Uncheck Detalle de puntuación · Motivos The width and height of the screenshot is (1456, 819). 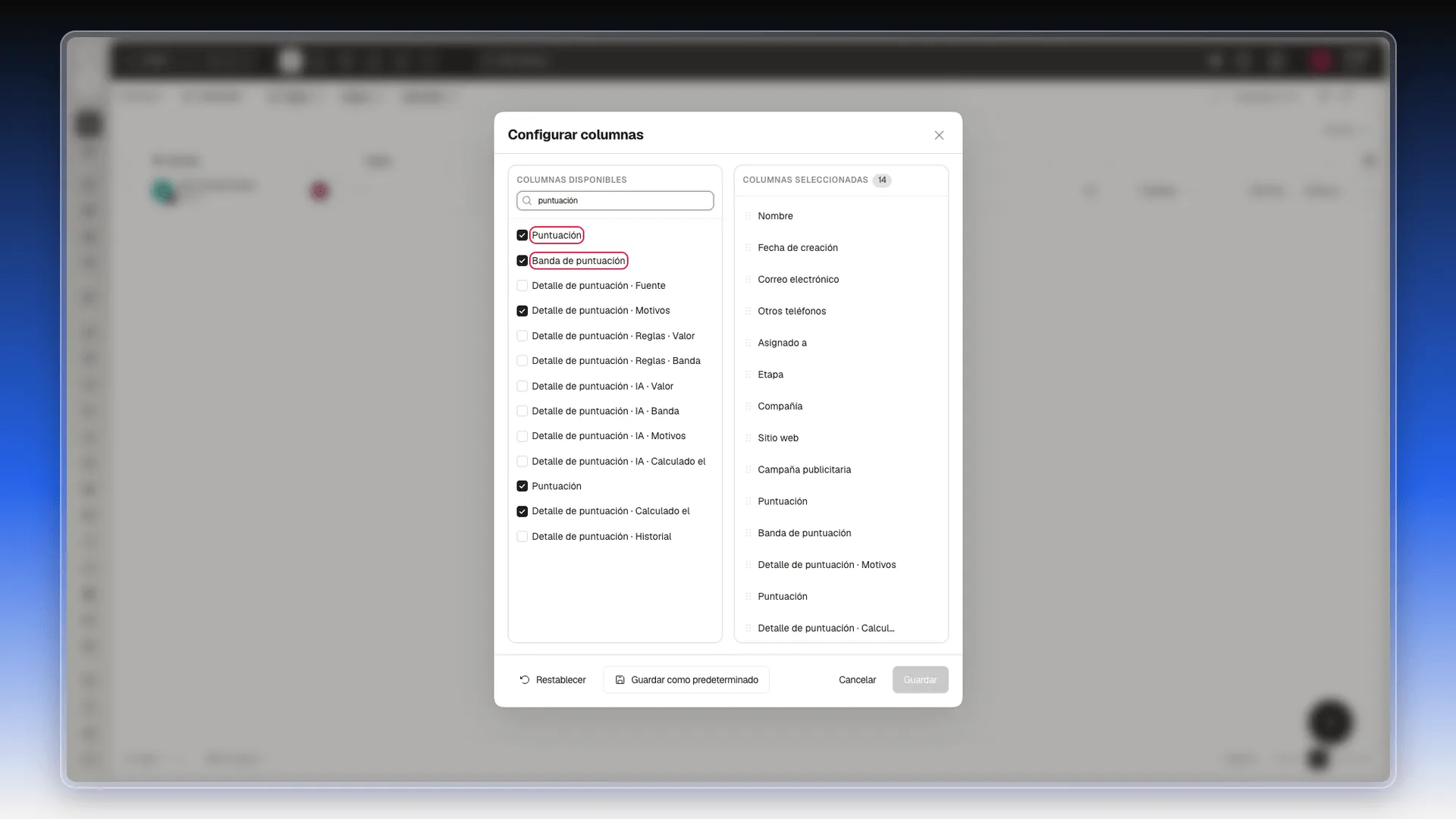point(522,311)
